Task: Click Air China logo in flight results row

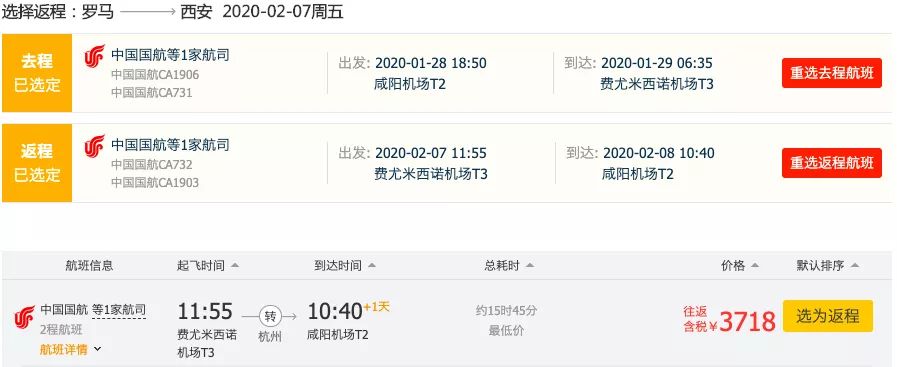Action: tap(25, 317)
